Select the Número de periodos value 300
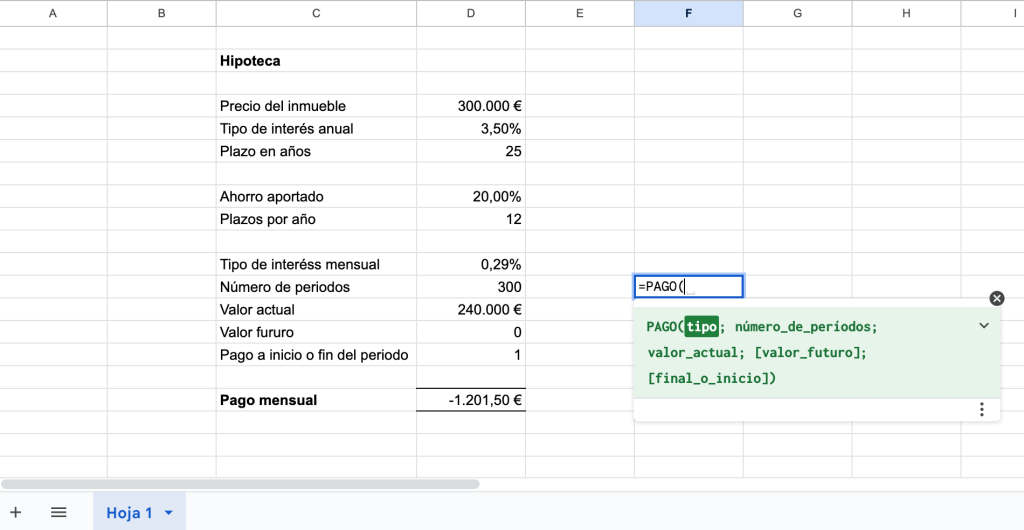Screen dimensions: 1024x530 471,287
